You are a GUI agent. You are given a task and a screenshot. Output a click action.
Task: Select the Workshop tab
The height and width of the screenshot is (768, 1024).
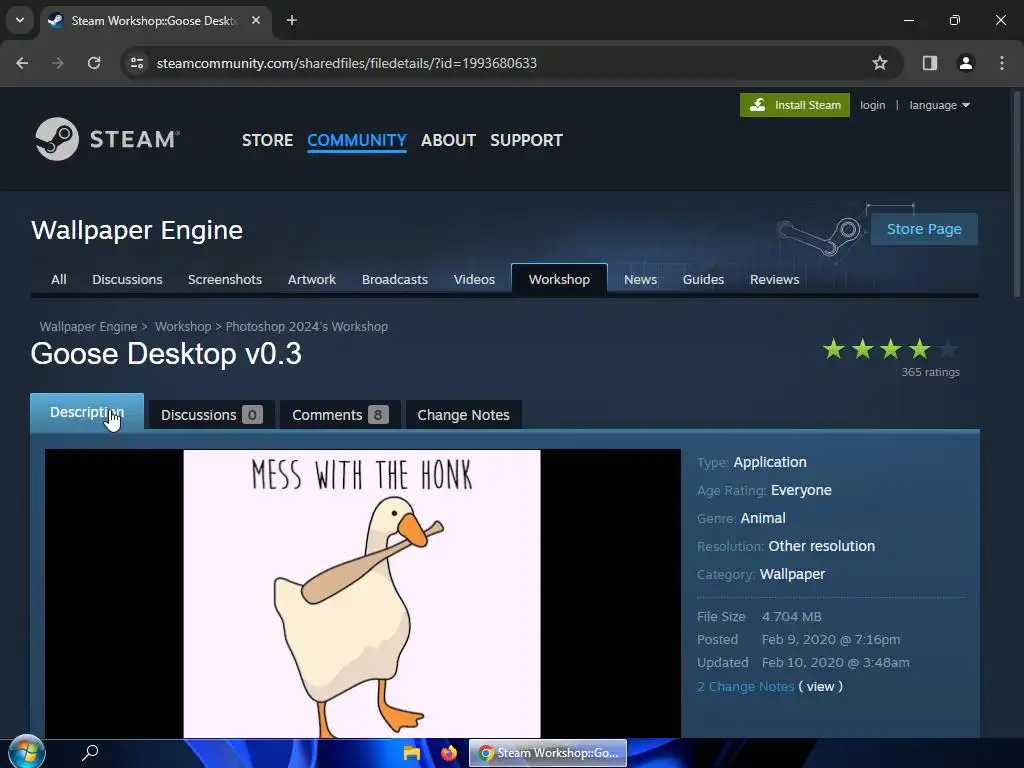[559, 280]
